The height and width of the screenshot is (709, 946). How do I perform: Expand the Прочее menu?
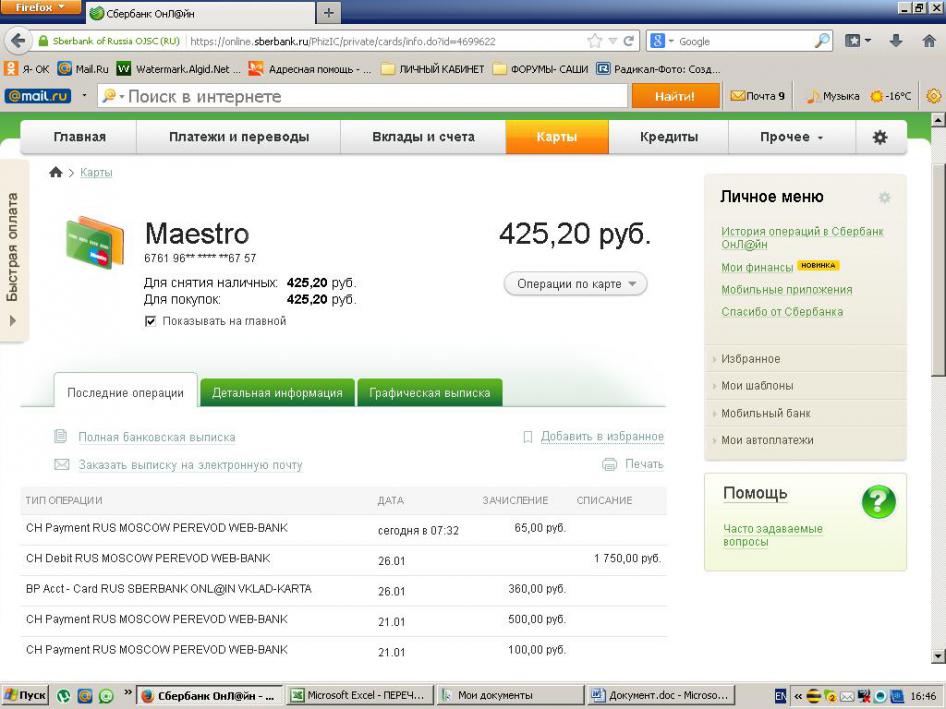click(792, 137)
